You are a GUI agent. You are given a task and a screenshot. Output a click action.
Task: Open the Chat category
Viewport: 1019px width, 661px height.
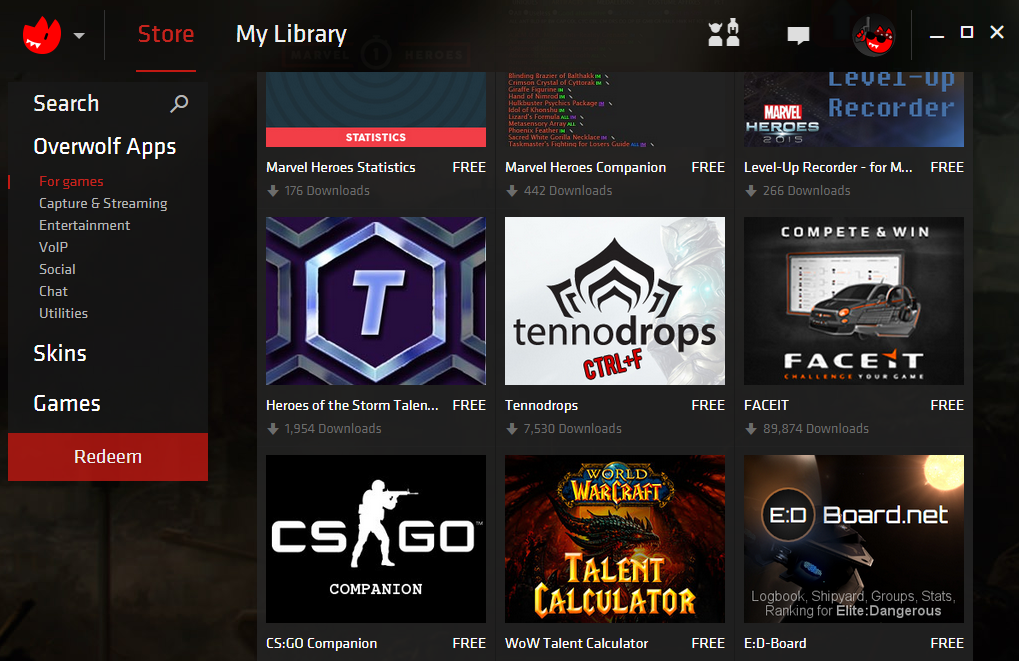pos(53,291)
